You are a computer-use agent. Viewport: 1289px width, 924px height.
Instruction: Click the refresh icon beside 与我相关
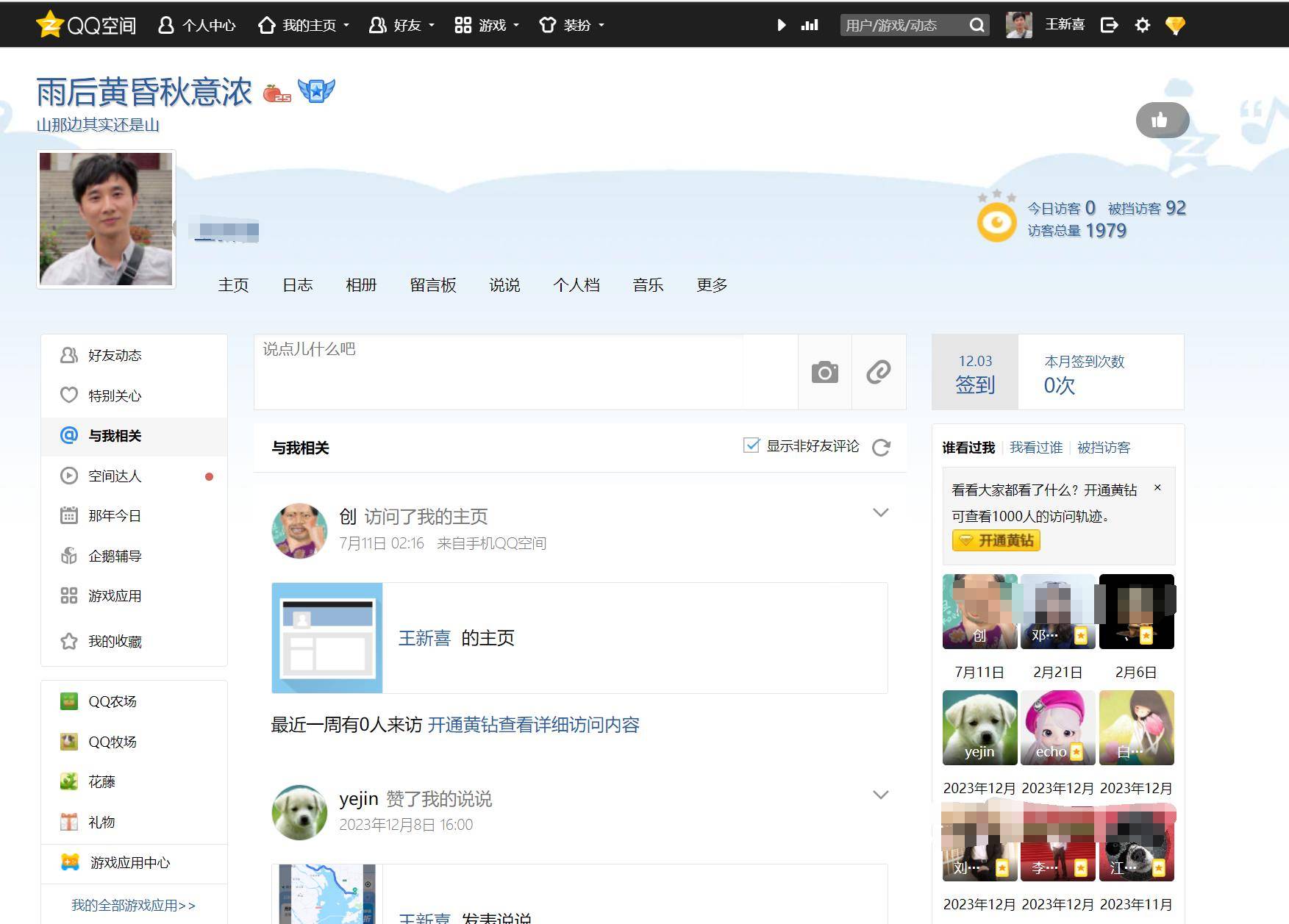tap(881, 448)
